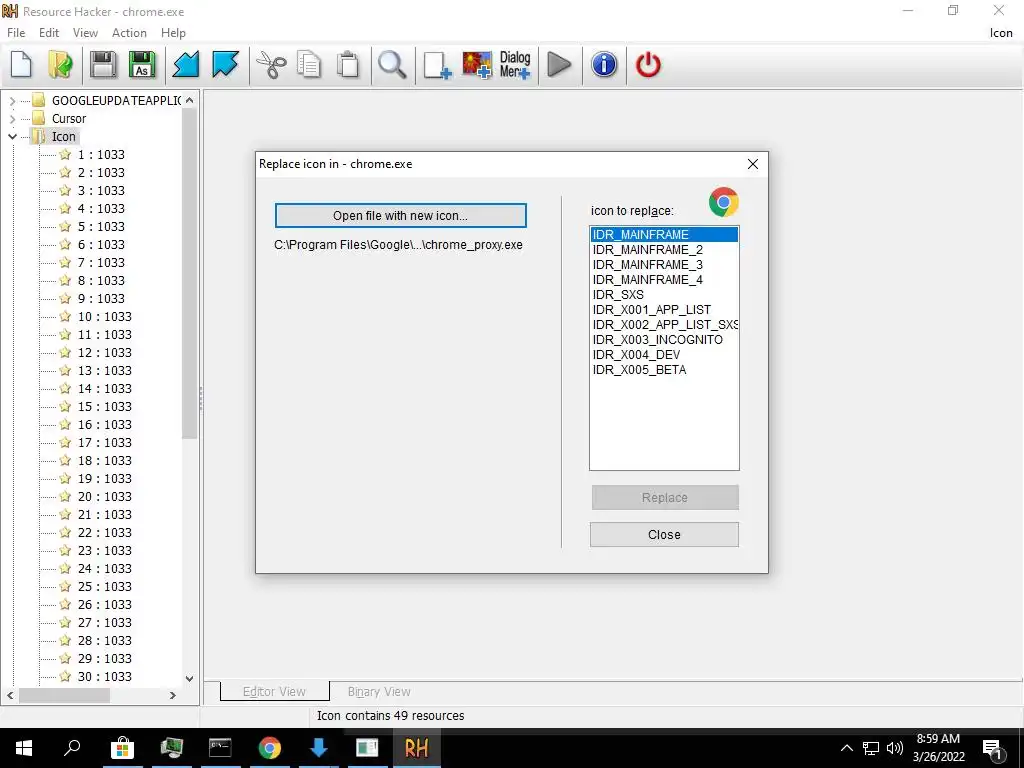Open taskbar search magnifier
The width and height of the screenshot is (1024, 768).
pyautogui.click(x=72, y=748)
